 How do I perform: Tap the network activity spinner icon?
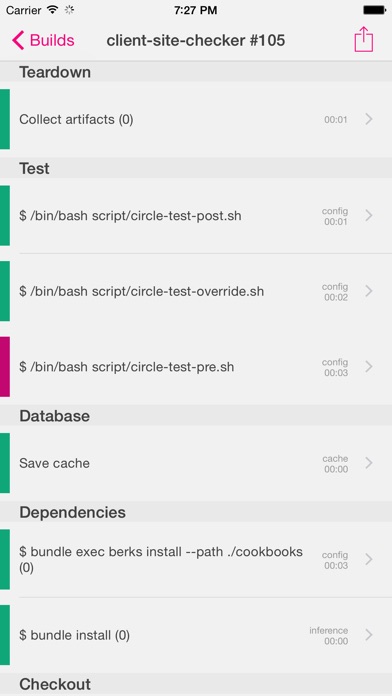click(69, 10)
